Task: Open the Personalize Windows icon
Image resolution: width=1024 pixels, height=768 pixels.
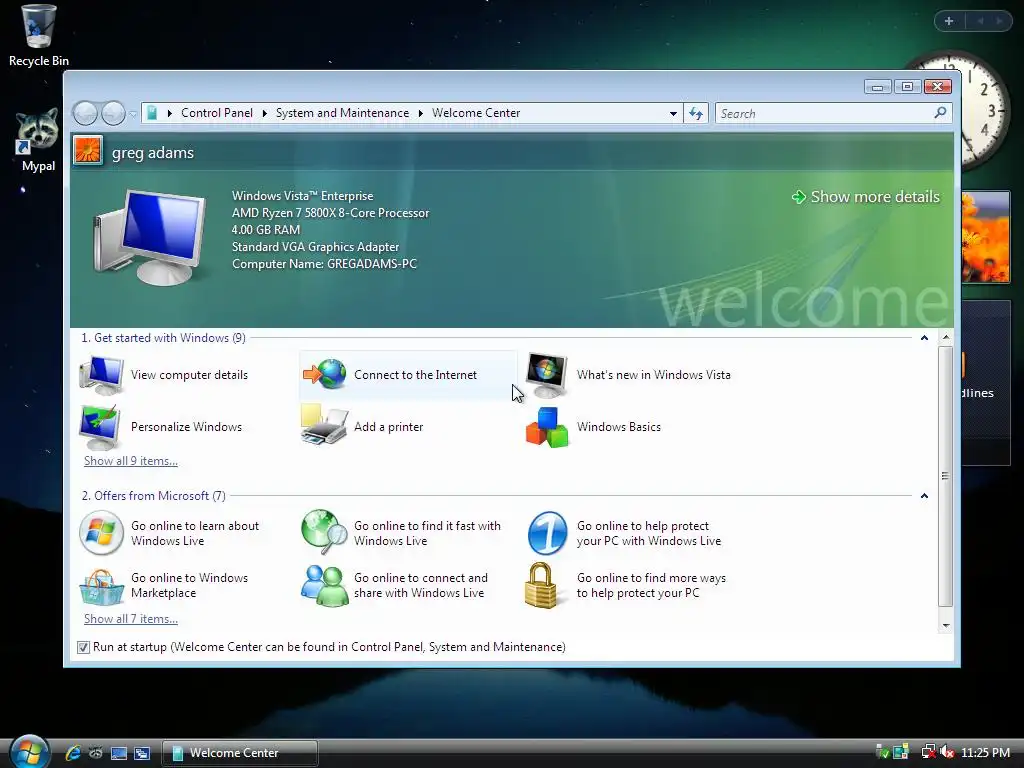Action: (100, 427)
